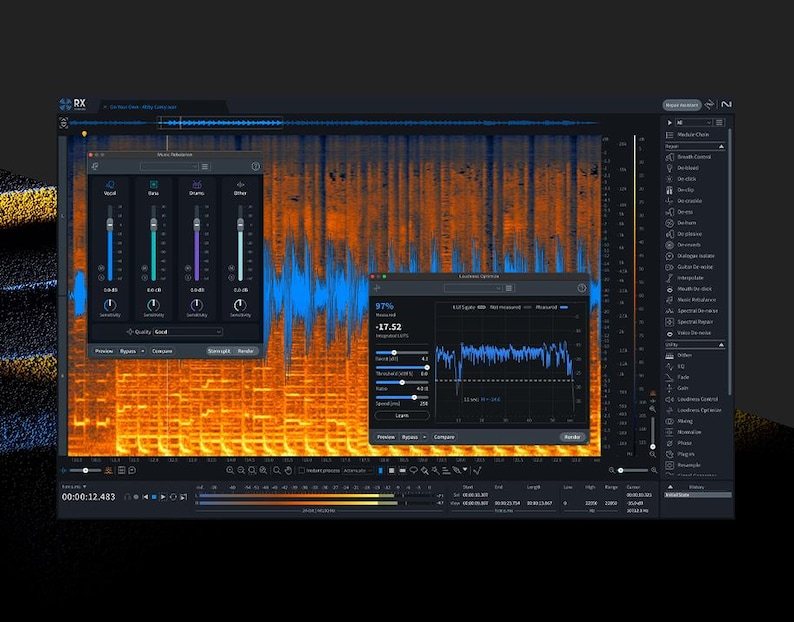Click Learn in Loudness Optimize
This screenshot has height=622, width=794.
(x=402, y=415)
